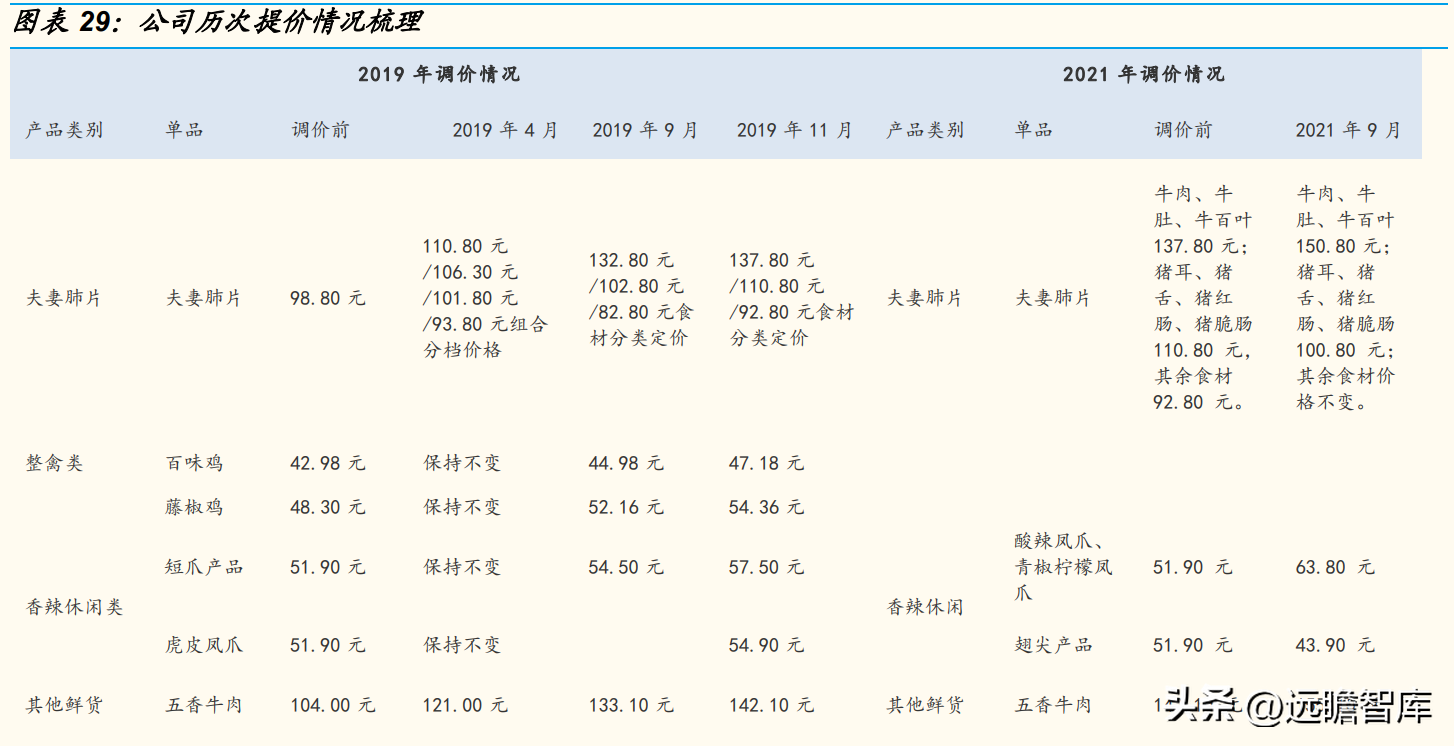Click the 百味鸡 product cell
This screenshot has height=746, width=1454.
pyautogui.click(x=194, y=463)
